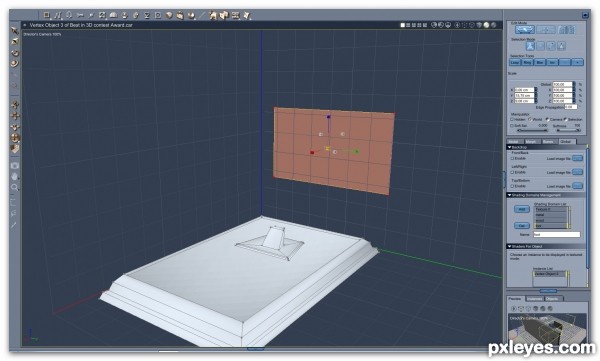The image size is (600, 361).
Task: Load image file for Left/Right backdrop
Action: 577,172
